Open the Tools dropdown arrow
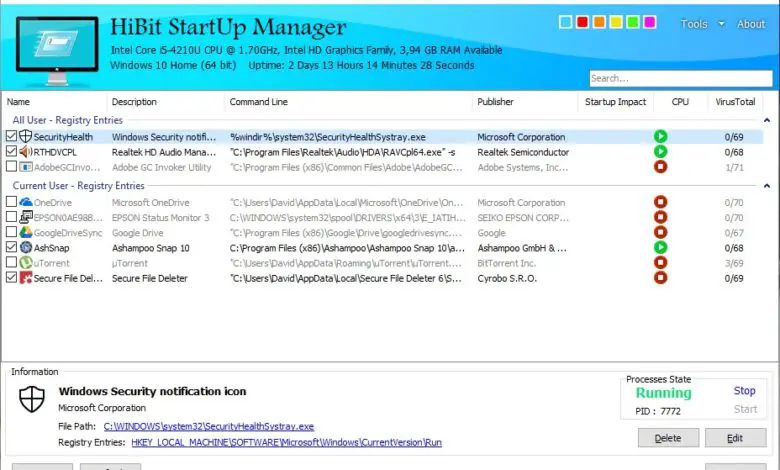 (x=721, y=24)
